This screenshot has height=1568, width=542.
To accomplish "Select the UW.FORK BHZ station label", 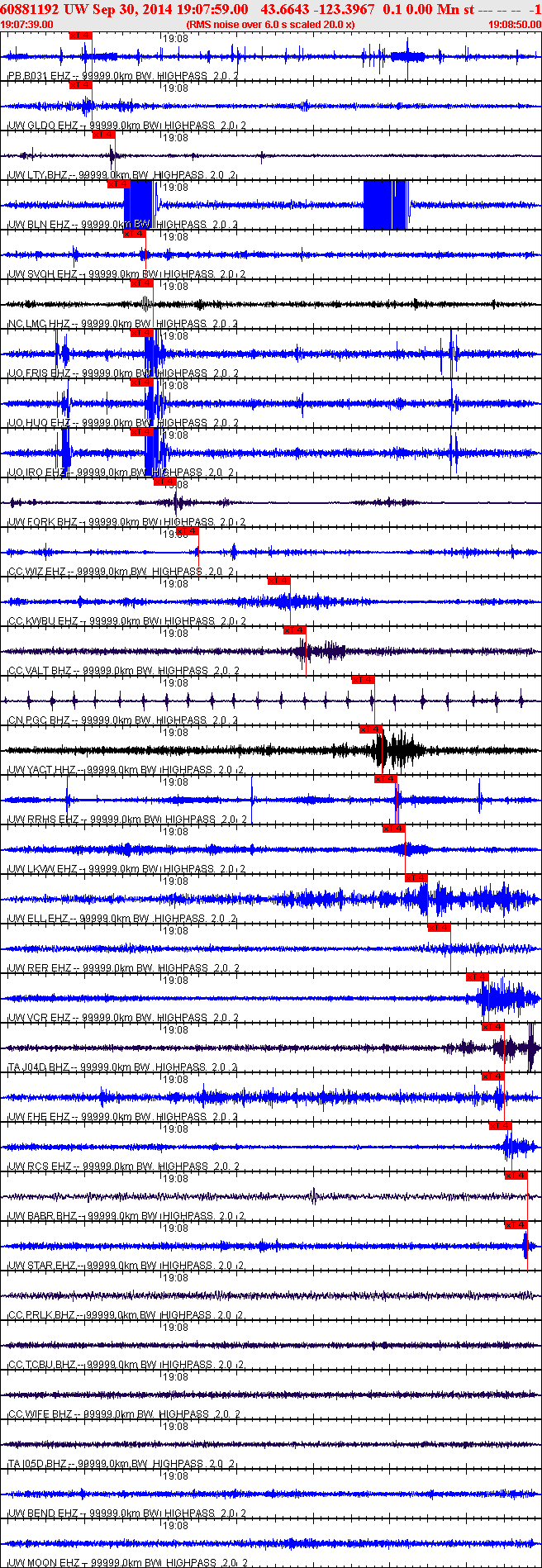I will point(42,522).
